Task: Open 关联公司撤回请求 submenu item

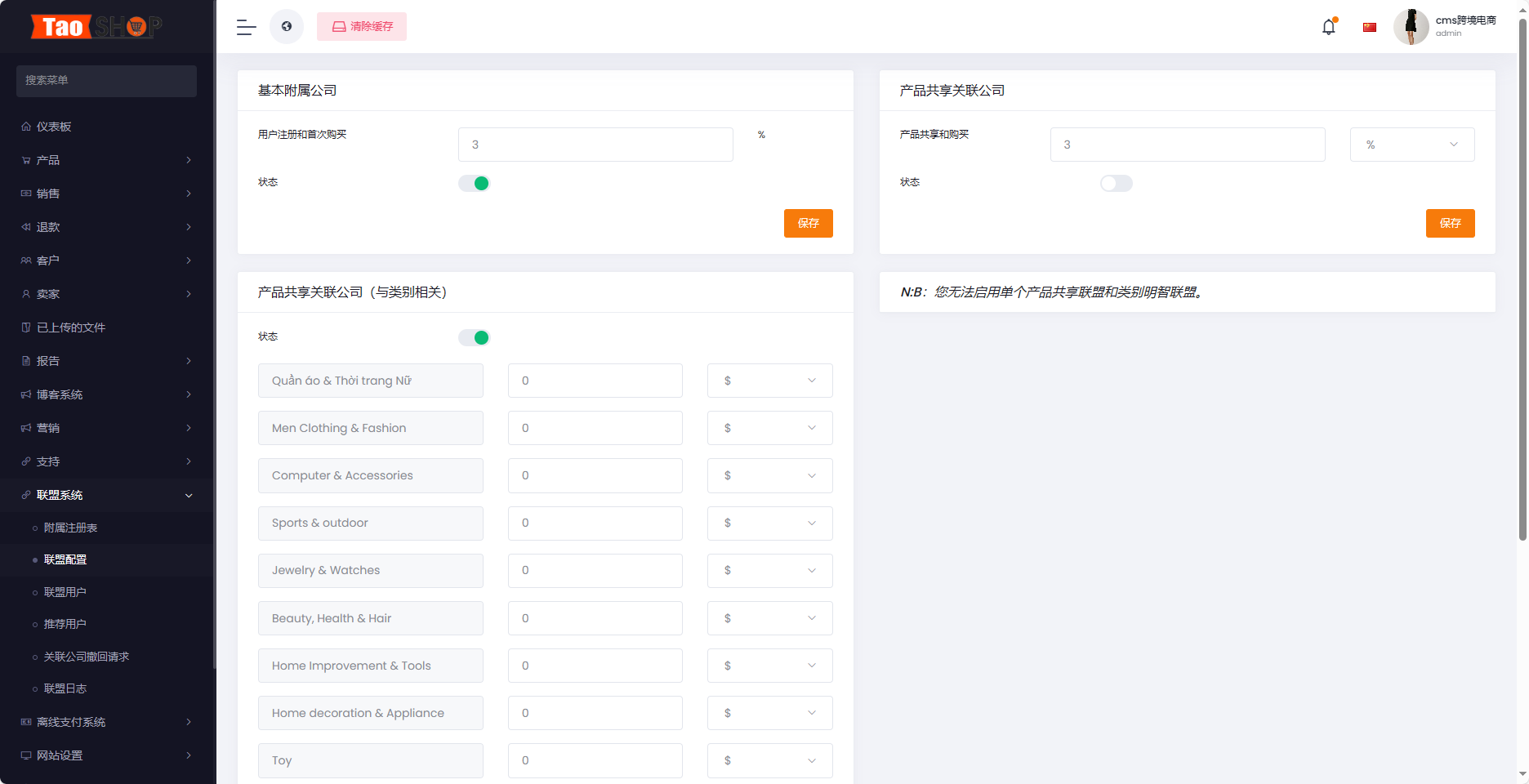Action: [86, 657]
